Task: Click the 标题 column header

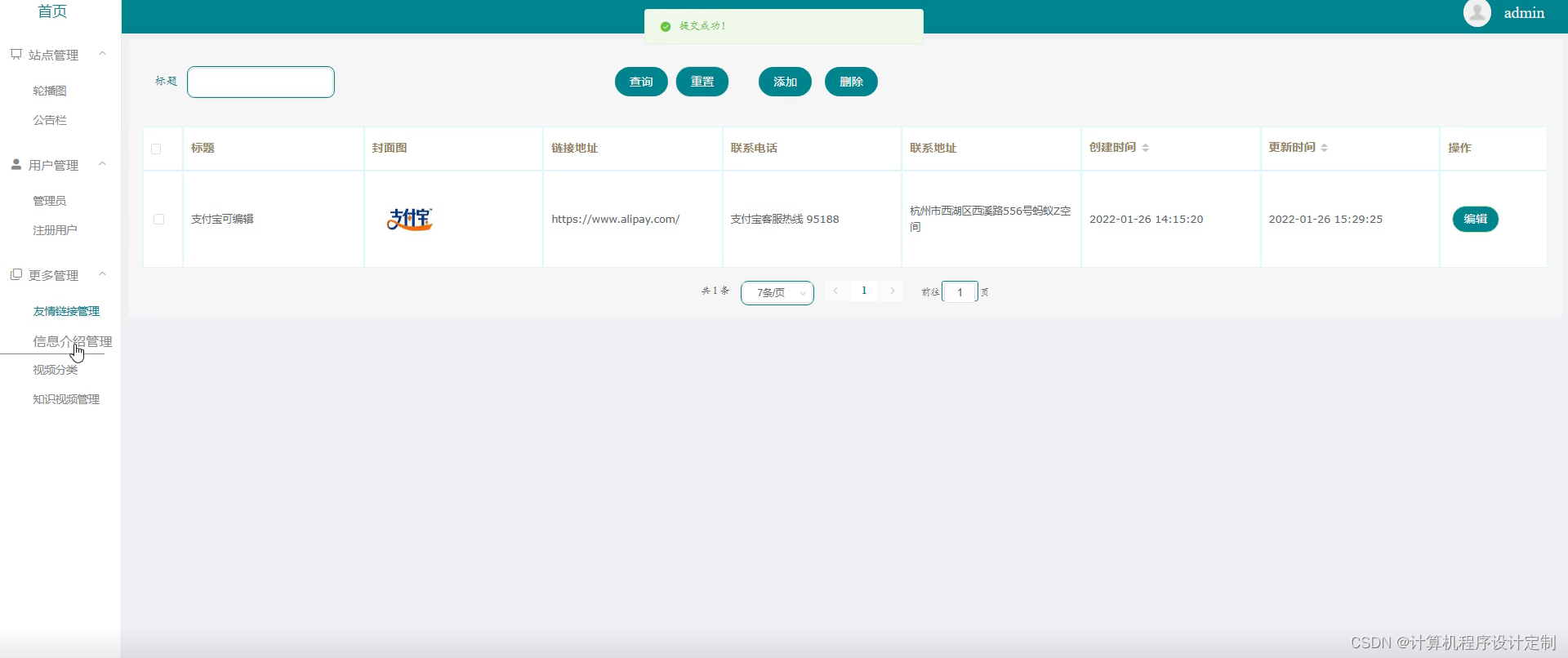Action: (203, 148)
